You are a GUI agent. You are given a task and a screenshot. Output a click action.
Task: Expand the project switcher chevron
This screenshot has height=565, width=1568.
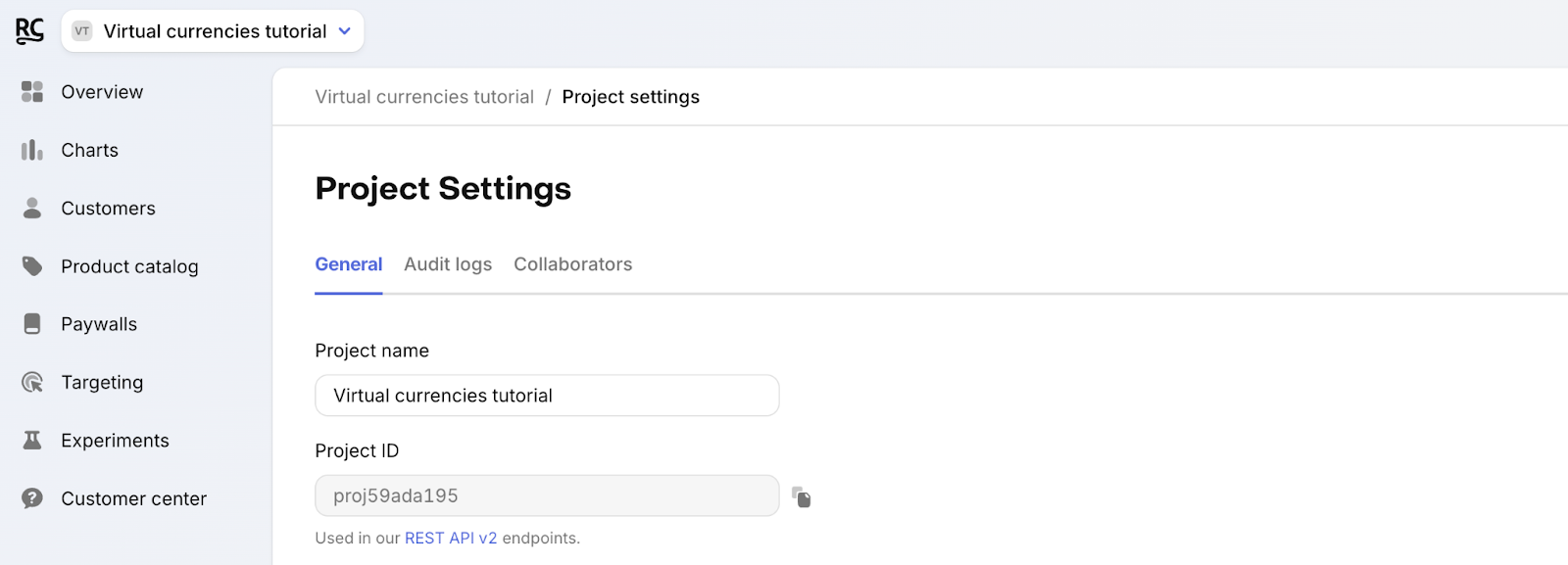[344, 31]
